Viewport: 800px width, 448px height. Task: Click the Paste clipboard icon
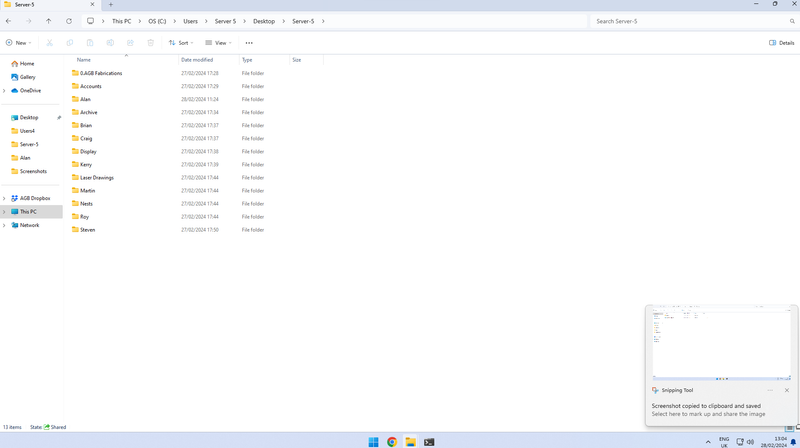click(x=90, y=43)
